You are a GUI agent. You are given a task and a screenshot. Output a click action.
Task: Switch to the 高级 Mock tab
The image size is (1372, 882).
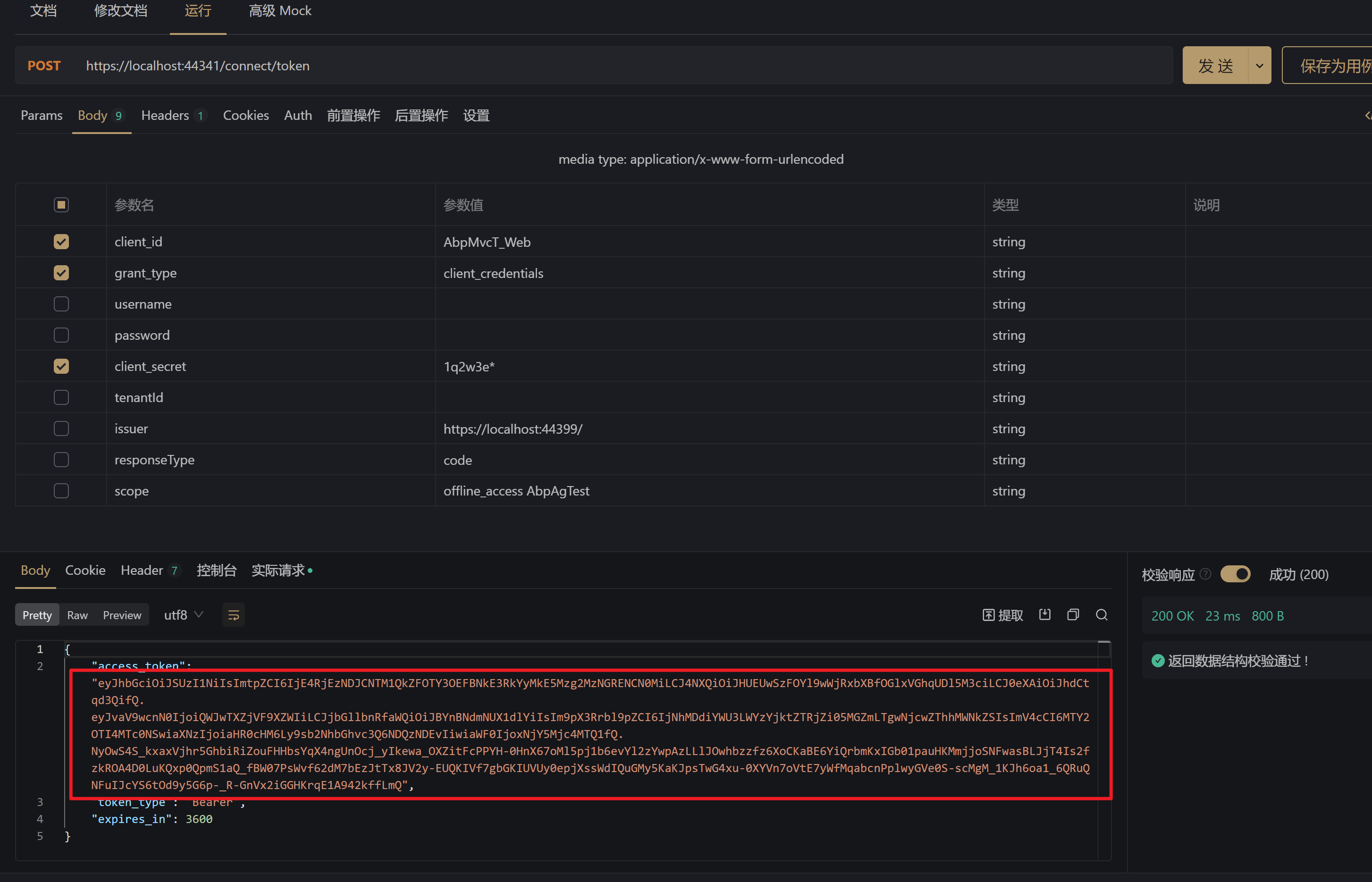[279, 10]
